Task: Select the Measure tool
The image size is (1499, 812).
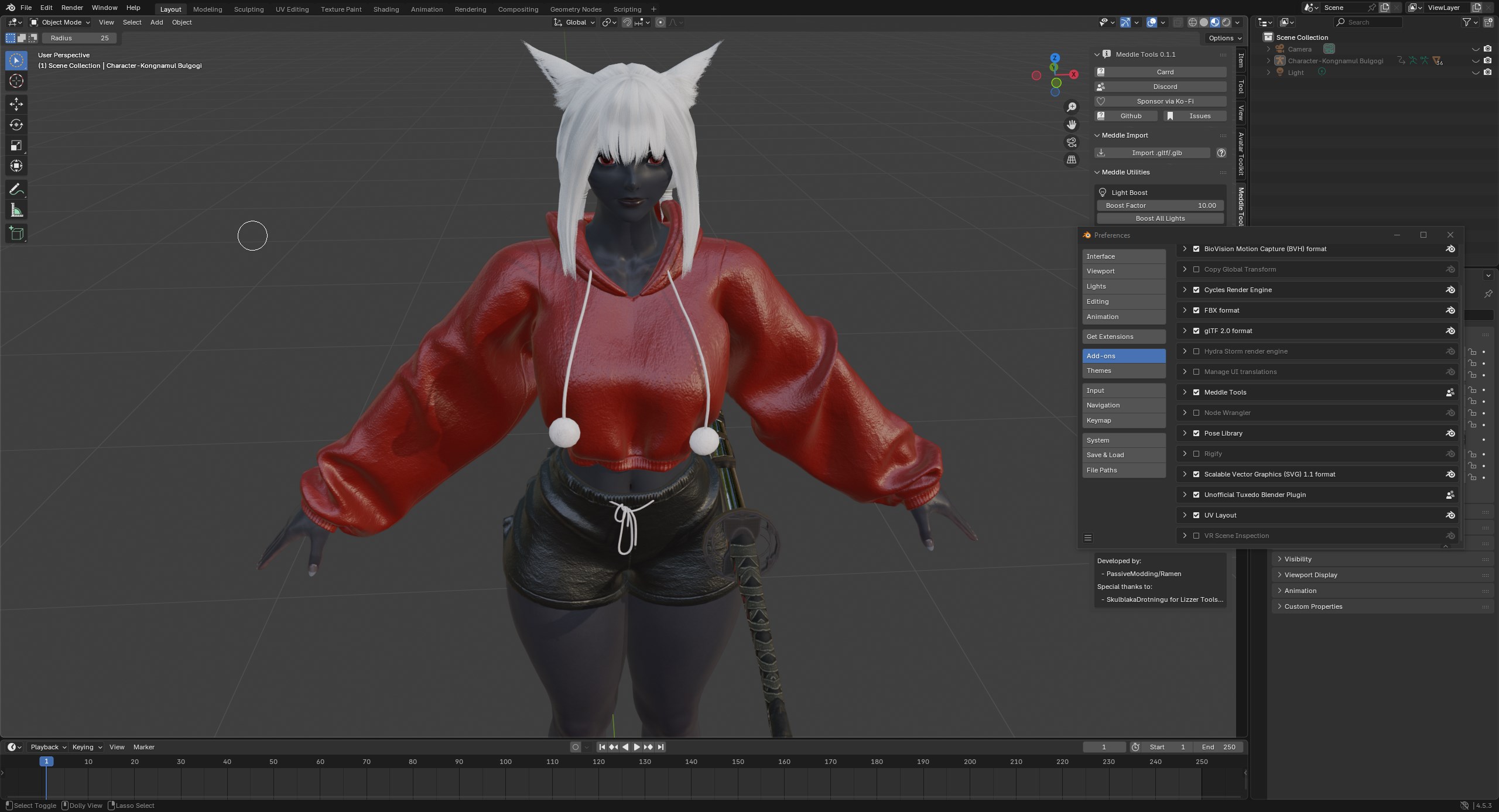Action: (x=16, y=211)
